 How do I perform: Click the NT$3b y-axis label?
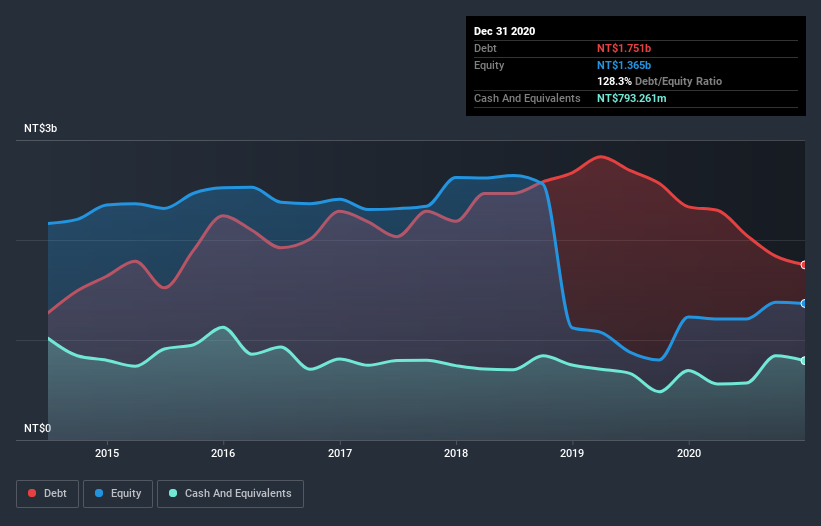(x=40, y=128)
